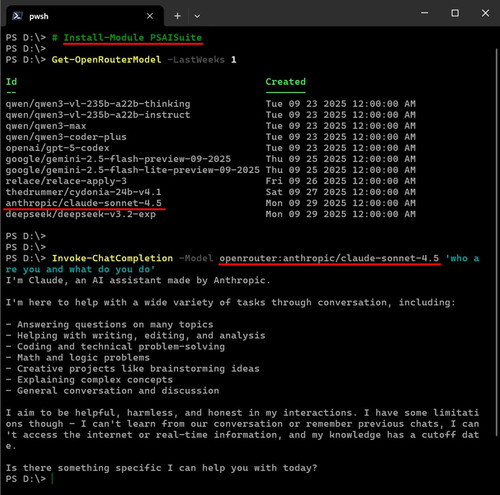Screen dimensions: 500x495
Task: Click the Sat 09 27 2025 created date
Action: point(340,192)
